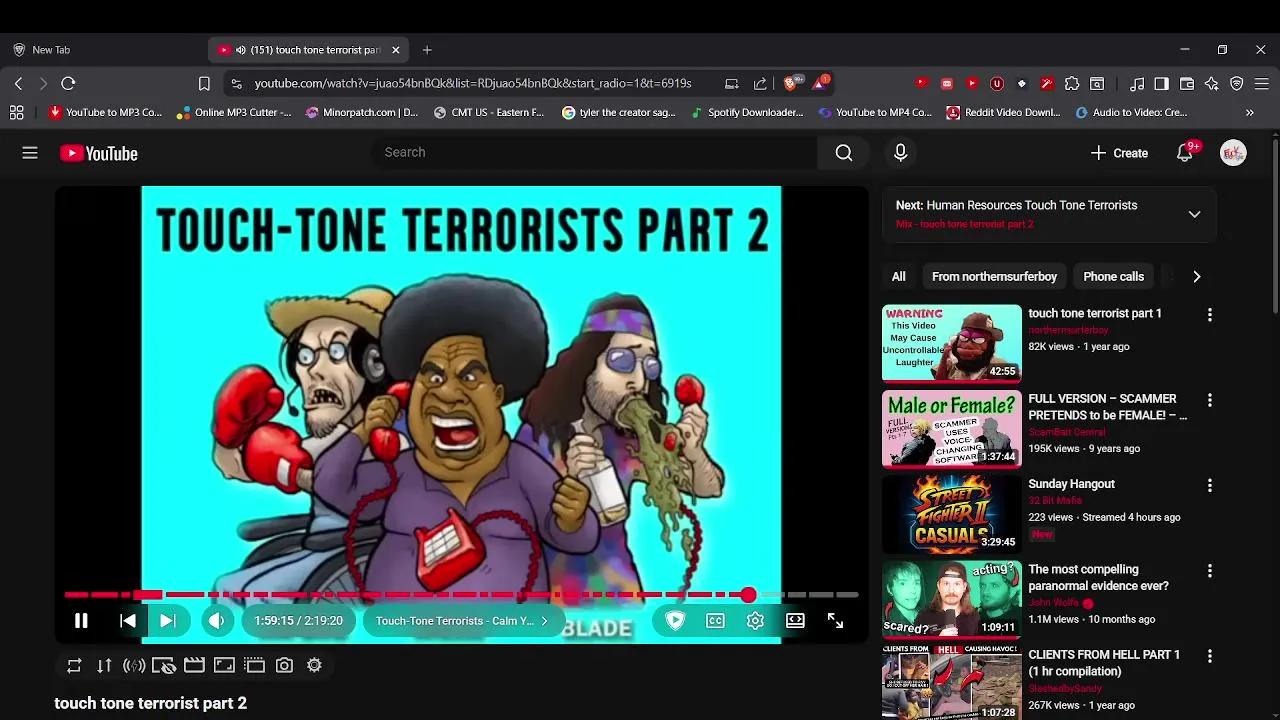Click the dashed-frame pop-up player icon
Viewport: 1280px width, 720px height.
[x=254, y=665]
